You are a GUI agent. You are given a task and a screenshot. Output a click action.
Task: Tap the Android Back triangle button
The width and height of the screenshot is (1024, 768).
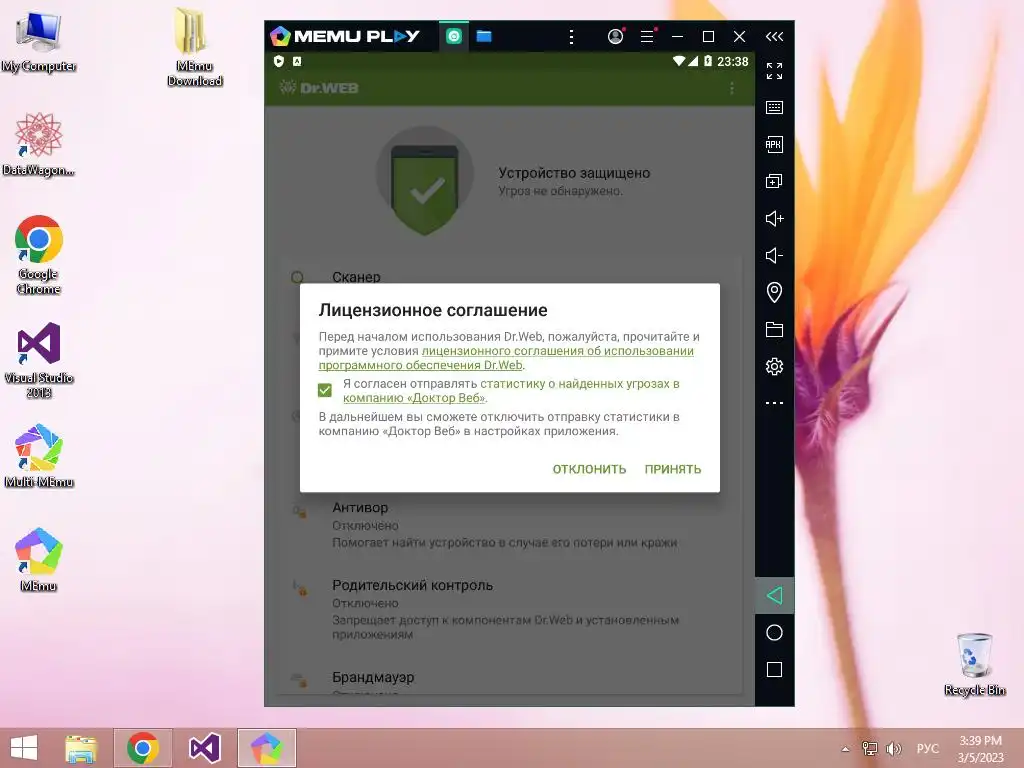coord(775,596)
